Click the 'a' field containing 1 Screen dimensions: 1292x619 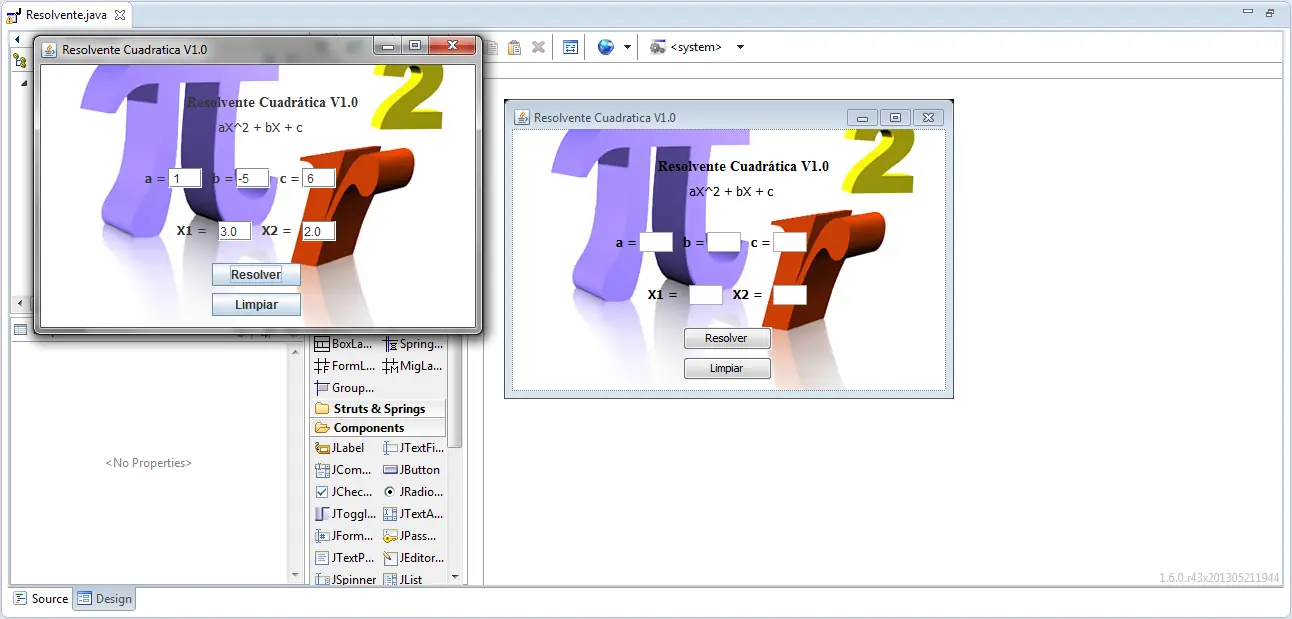(185, 178)
